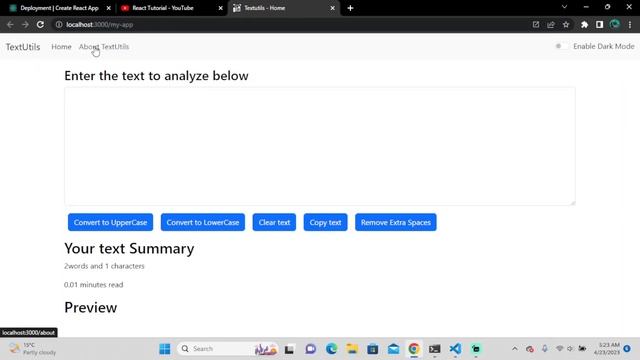This screenshot has height=360, width=640.
Task: Select the '0.01 minutes read' text
Action: [x=93, y=284]
